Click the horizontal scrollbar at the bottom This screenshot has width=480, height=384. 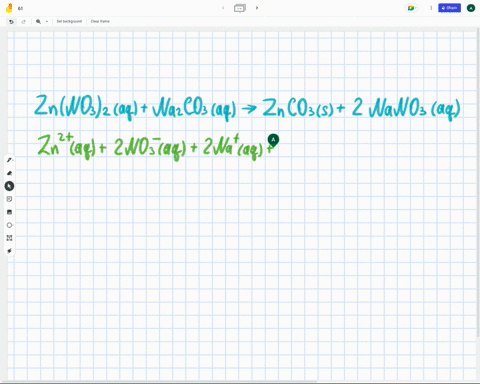tap(158, 381)
